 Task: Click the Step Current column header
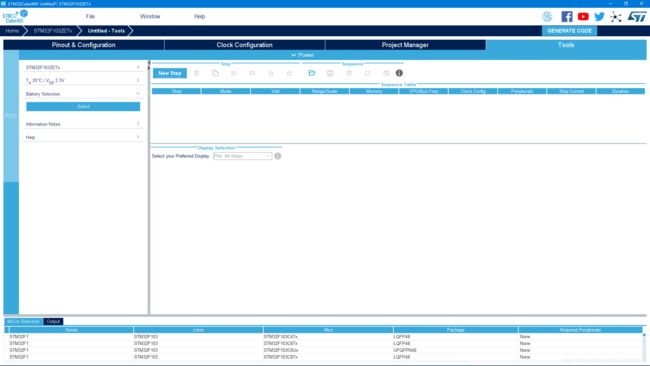pyautogui.click(x=571, y=91)
